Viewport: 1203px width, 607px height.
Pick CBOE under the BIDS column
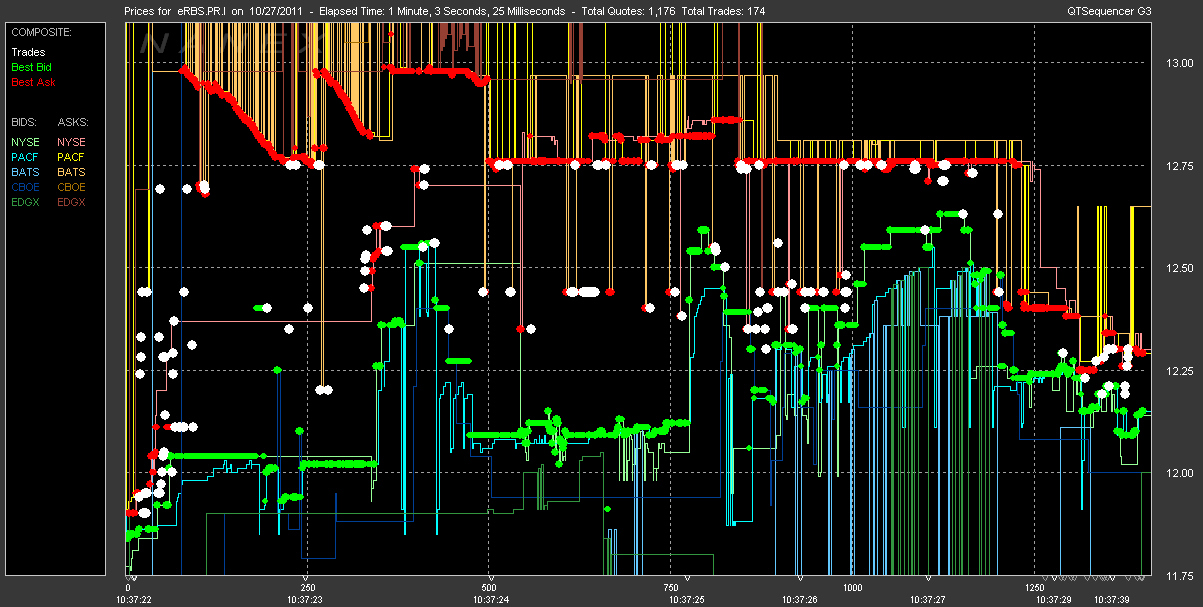[x=26, y=186]
